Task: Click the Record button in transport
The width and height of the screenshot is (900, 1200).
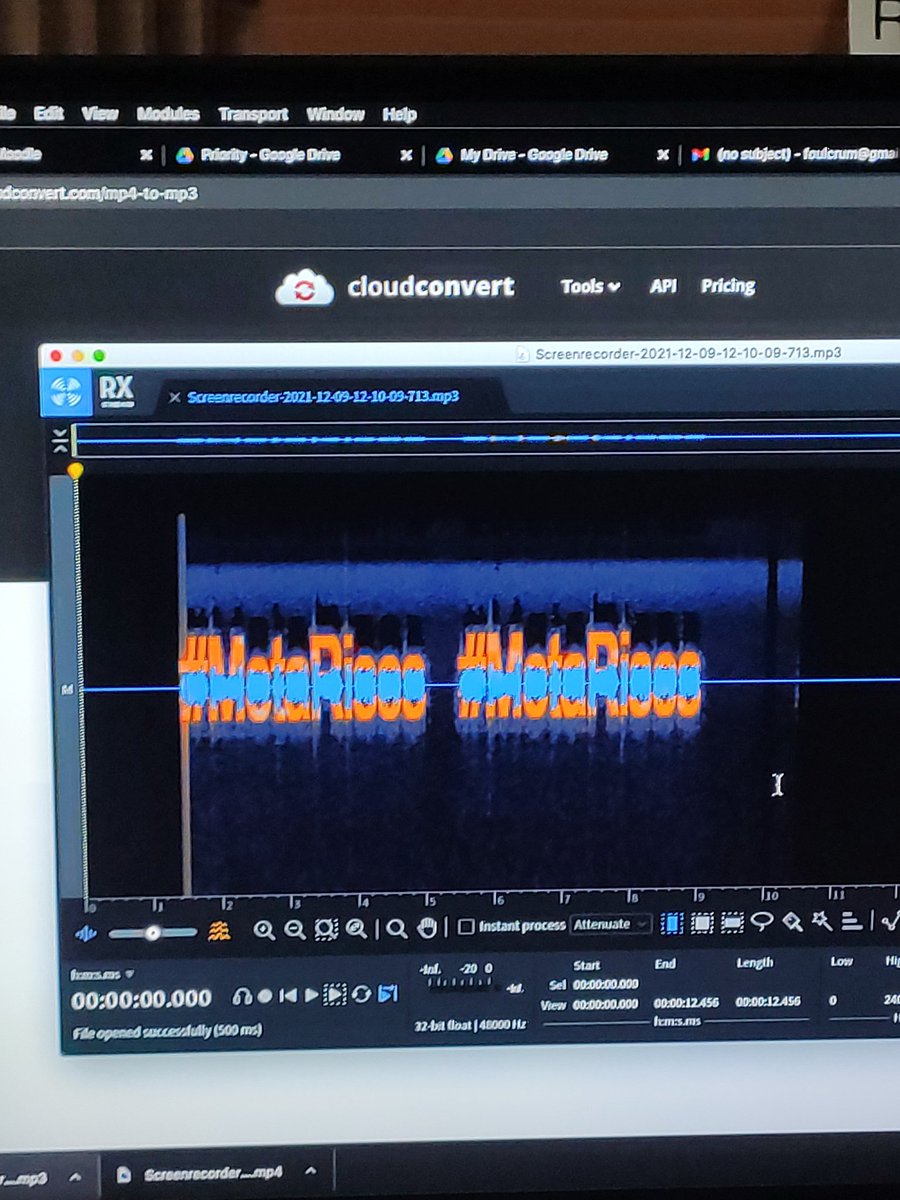Action: pos(265,996)
